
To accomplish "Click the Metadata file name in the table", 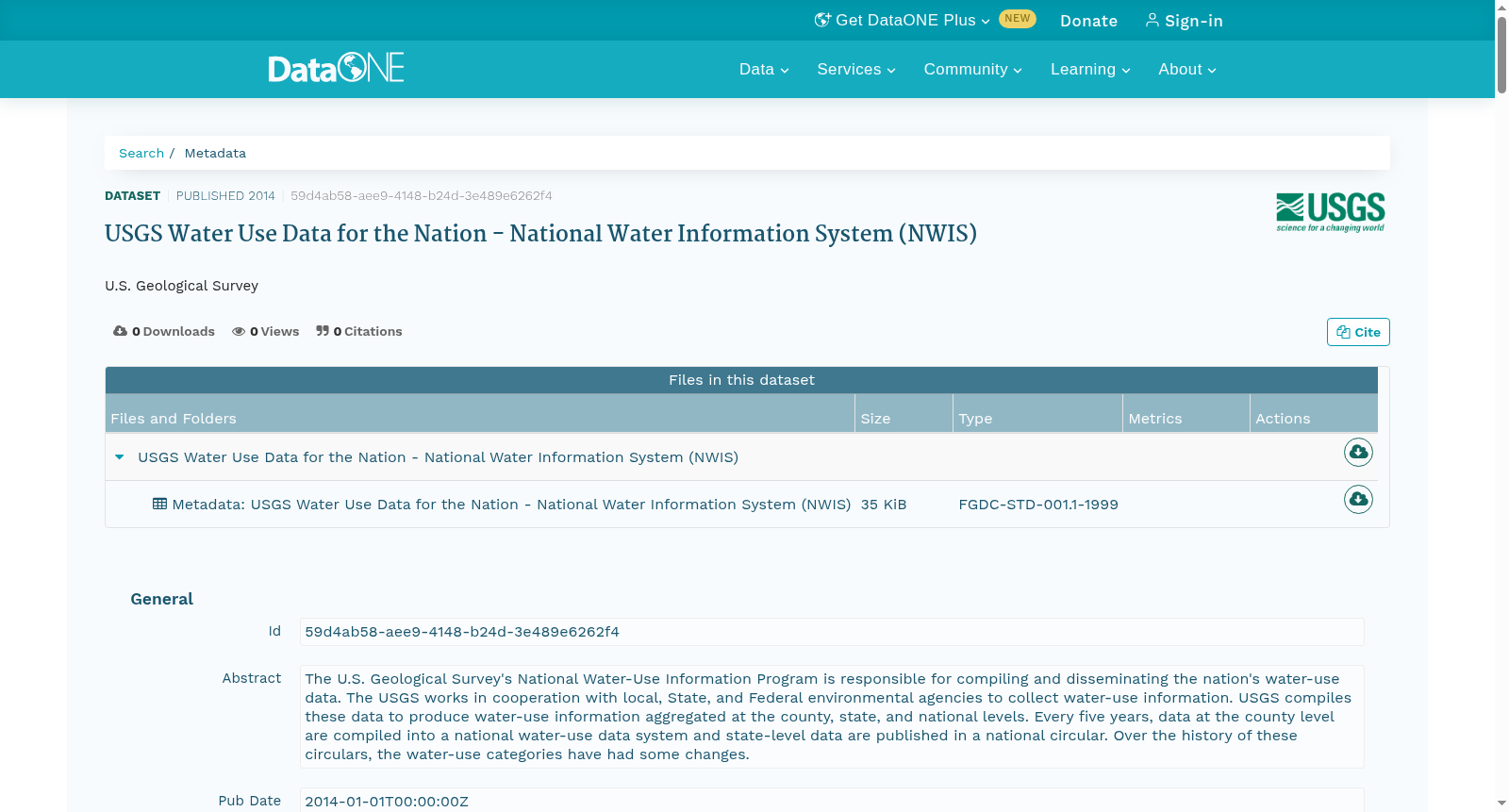I will click(x=511, y=505).
